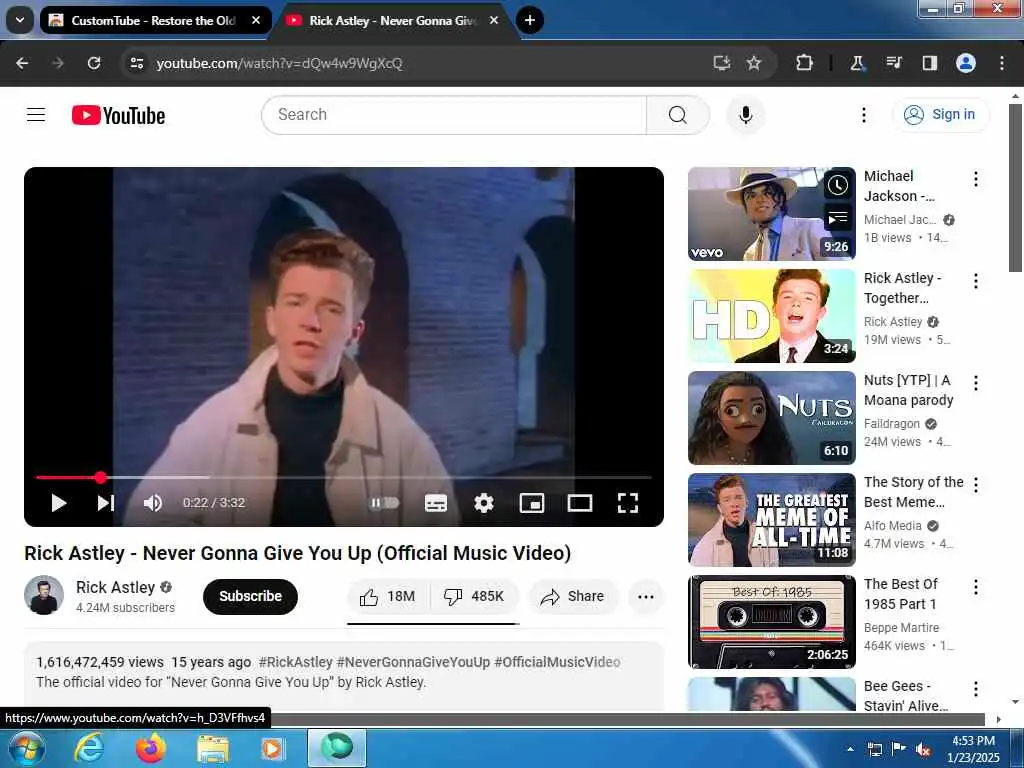Install app icon in address bar

722,63
